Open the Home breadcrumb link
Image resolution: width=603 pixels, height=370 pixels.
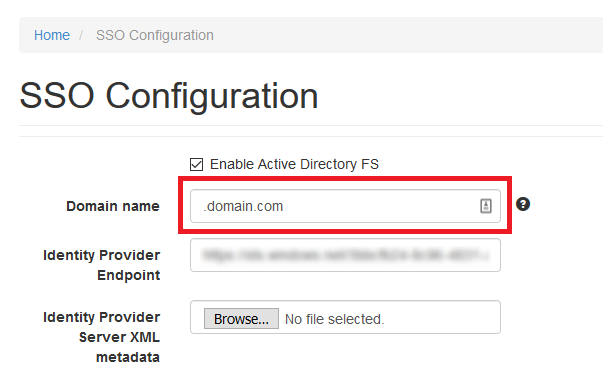[x=52, y=35]
